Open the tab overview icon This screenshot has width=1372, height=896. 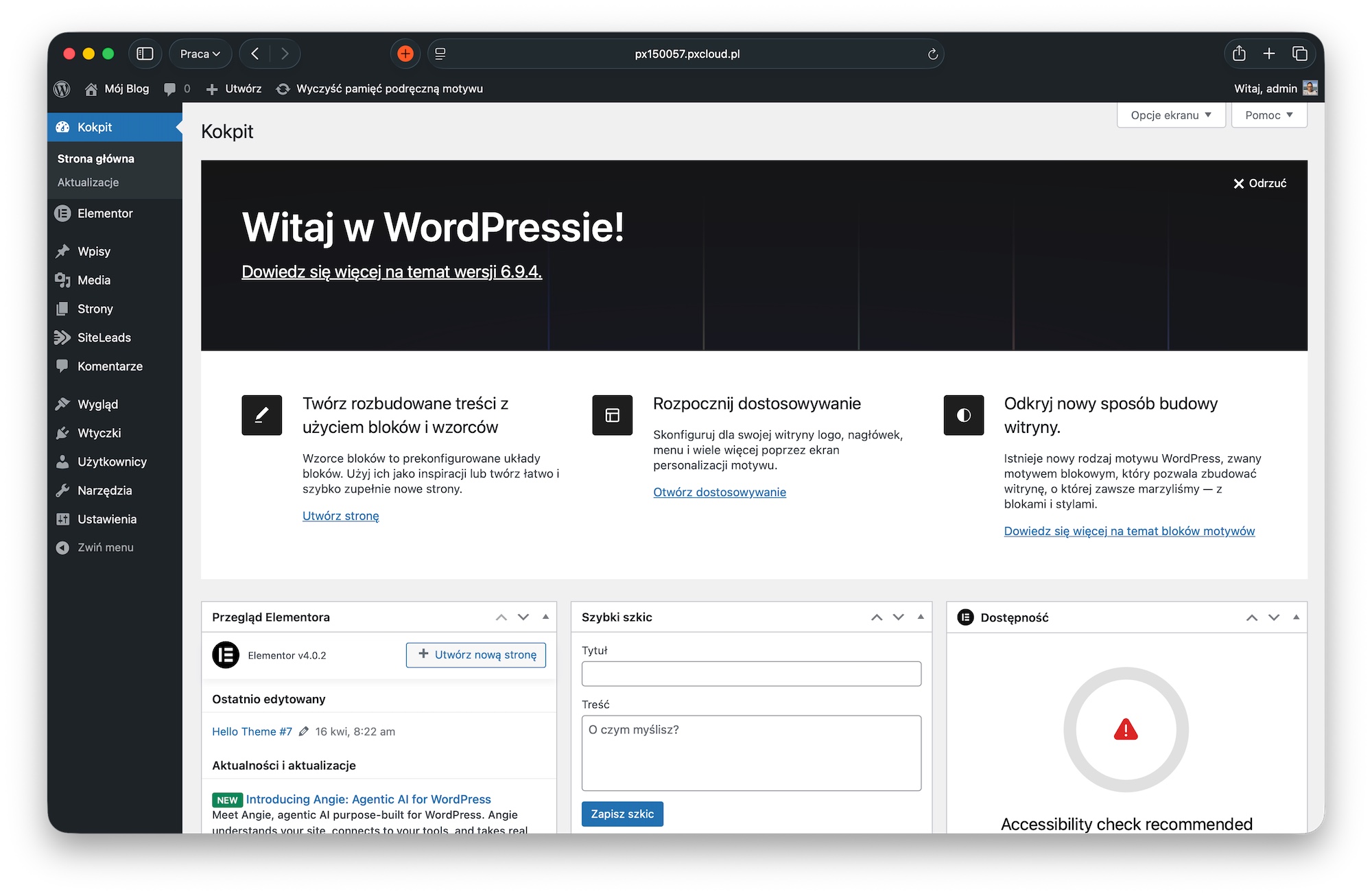tap(1299, 54)
